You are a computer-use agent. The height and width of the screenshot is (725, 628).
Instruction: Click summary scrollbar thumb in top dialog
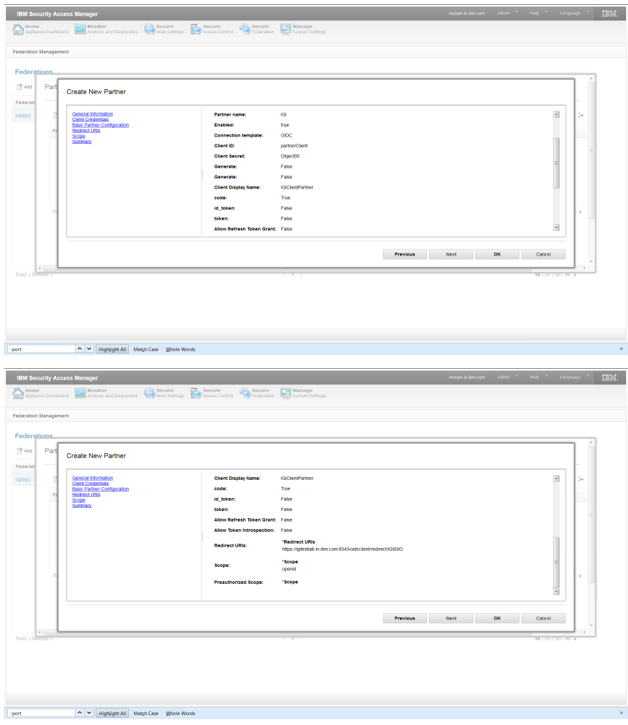[556, 163]
